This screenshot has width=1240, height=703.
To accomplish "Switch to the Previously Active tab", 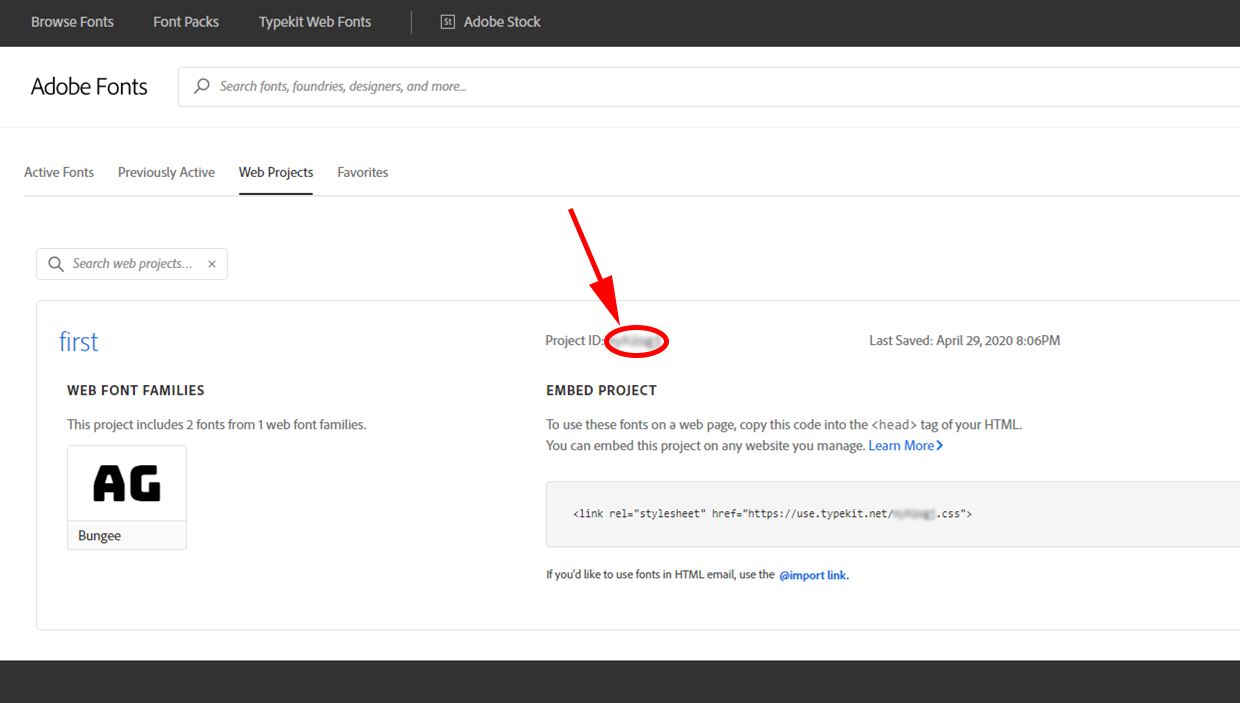I will [166, 172].
